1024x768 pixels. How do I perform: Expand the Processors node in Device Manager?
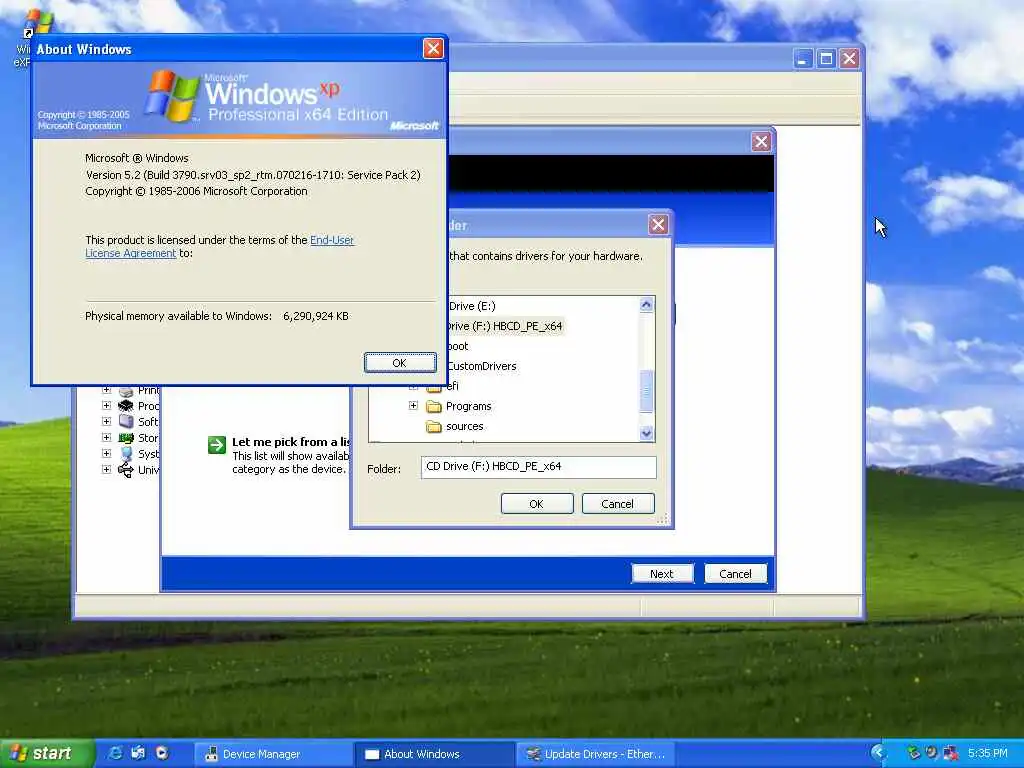pos(106,406)
